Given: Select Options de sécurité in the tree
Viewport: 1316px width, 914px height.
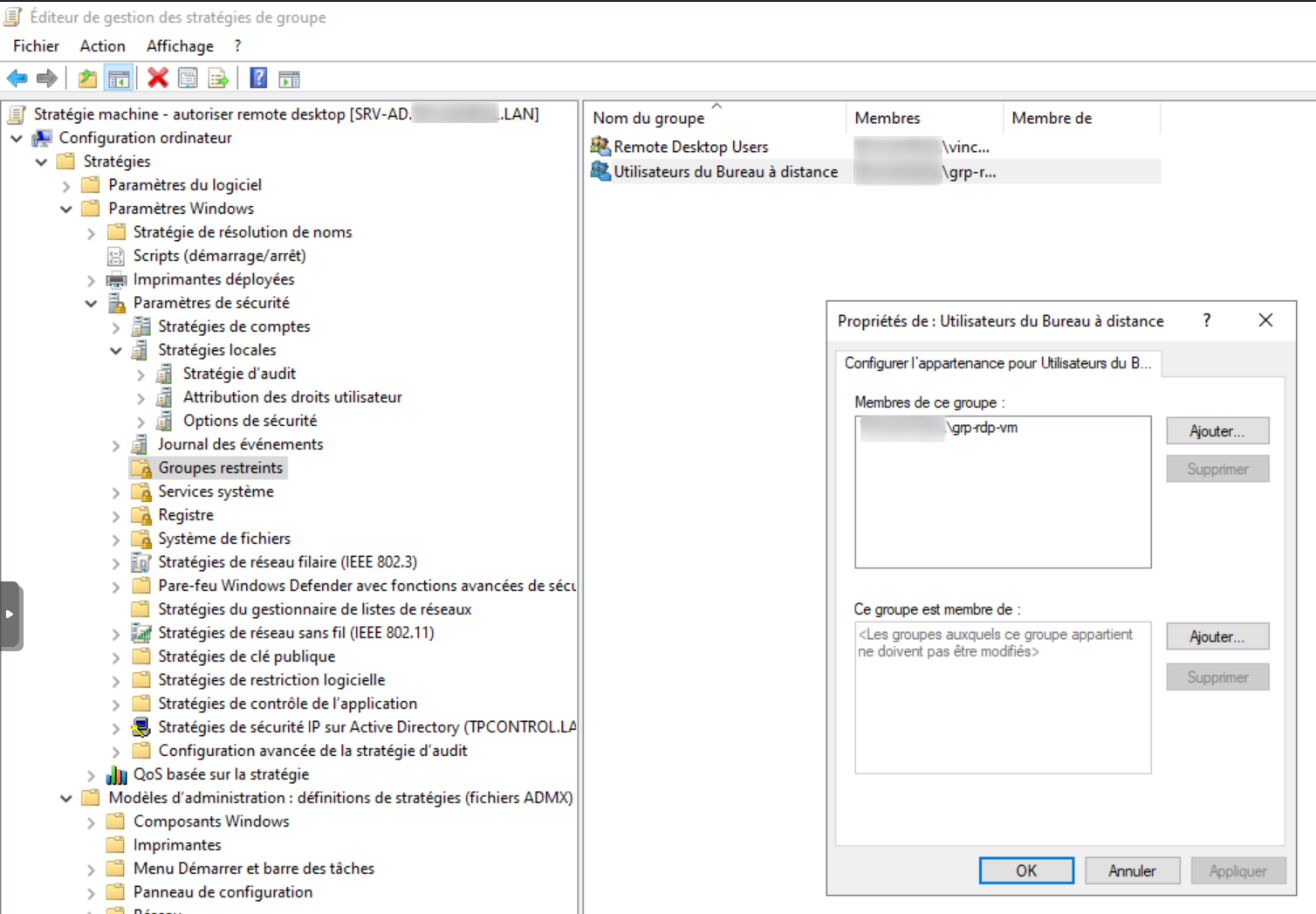Looking at the screenshot, I should coord(250,421).
